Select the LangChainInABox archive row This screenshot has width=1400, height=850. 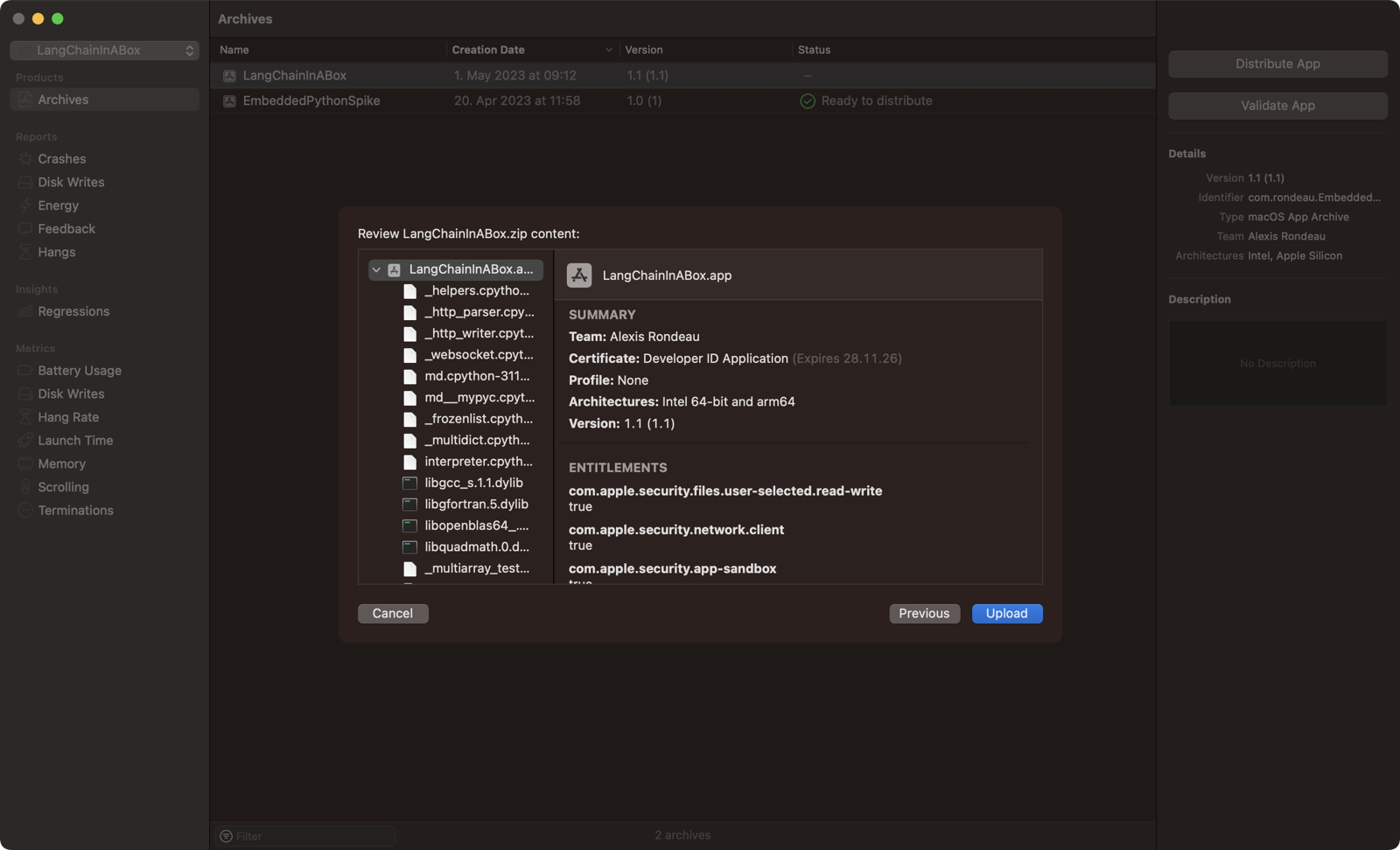tap(682, 75)
